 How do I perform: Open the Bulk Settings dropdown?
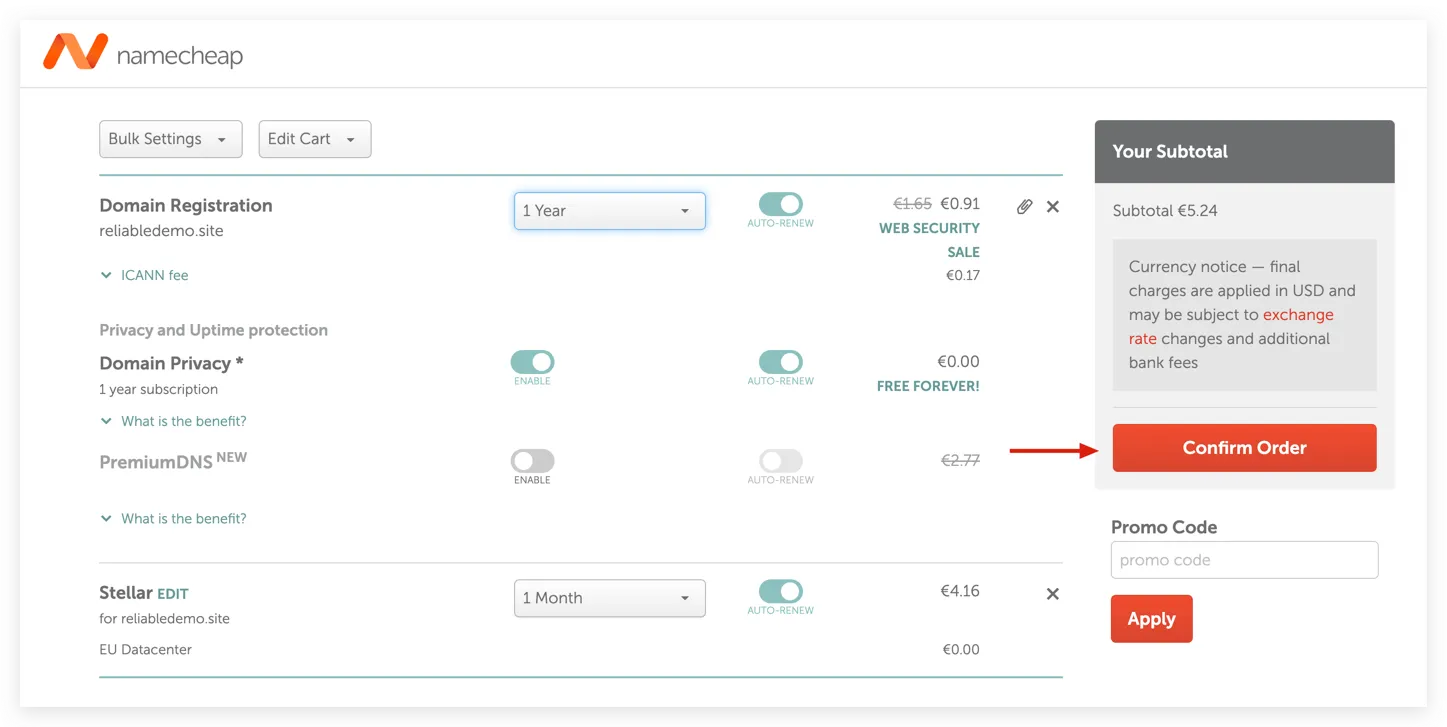(171, 139)
